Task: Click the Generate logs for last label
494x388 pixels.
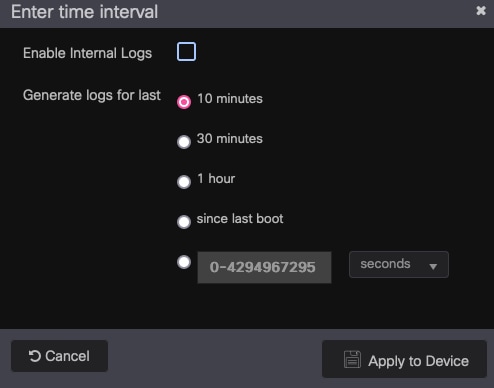Action: pyautogui.click(x=92, y=95)
